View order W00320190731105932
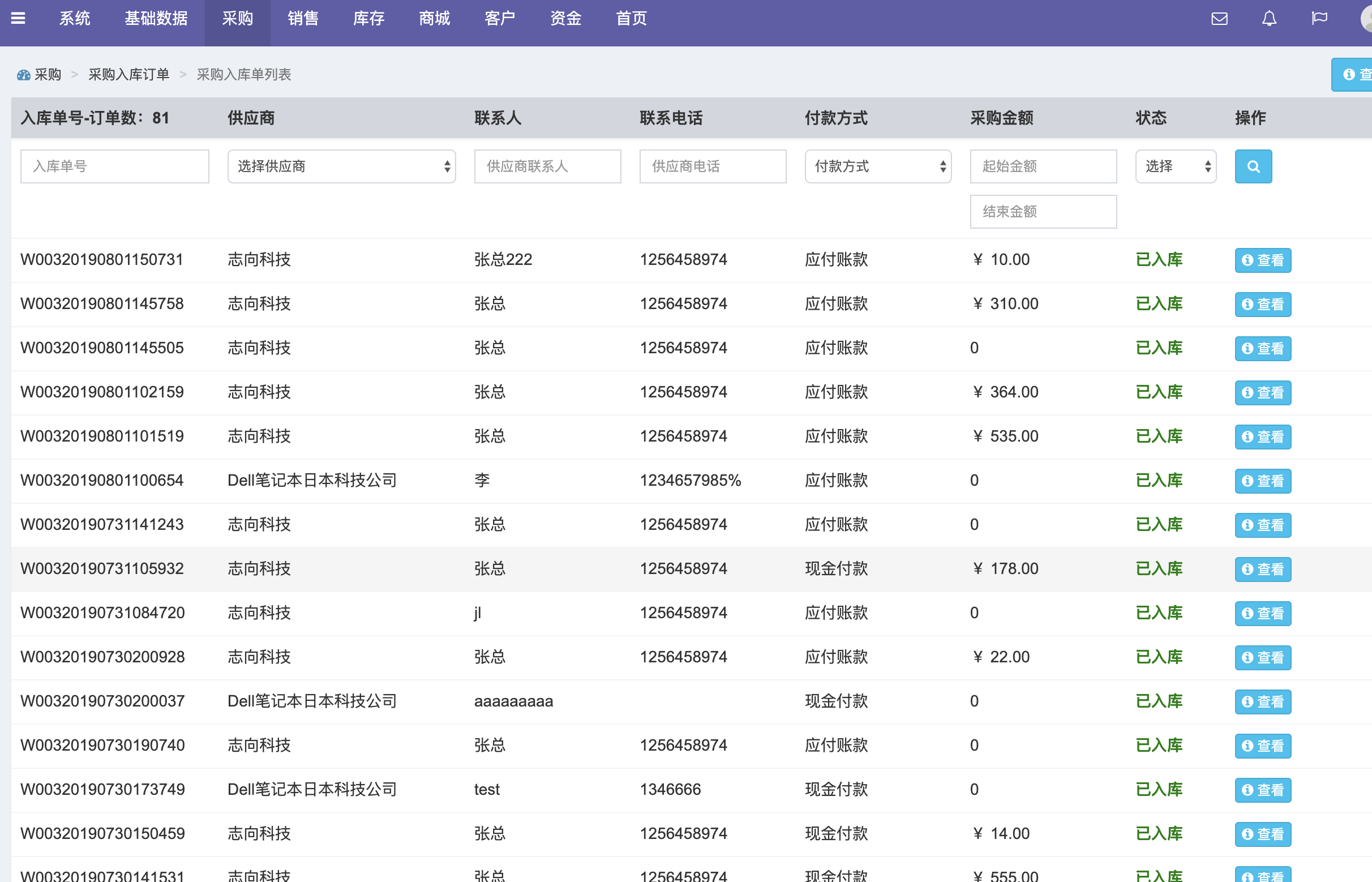 coord(1263,570)
